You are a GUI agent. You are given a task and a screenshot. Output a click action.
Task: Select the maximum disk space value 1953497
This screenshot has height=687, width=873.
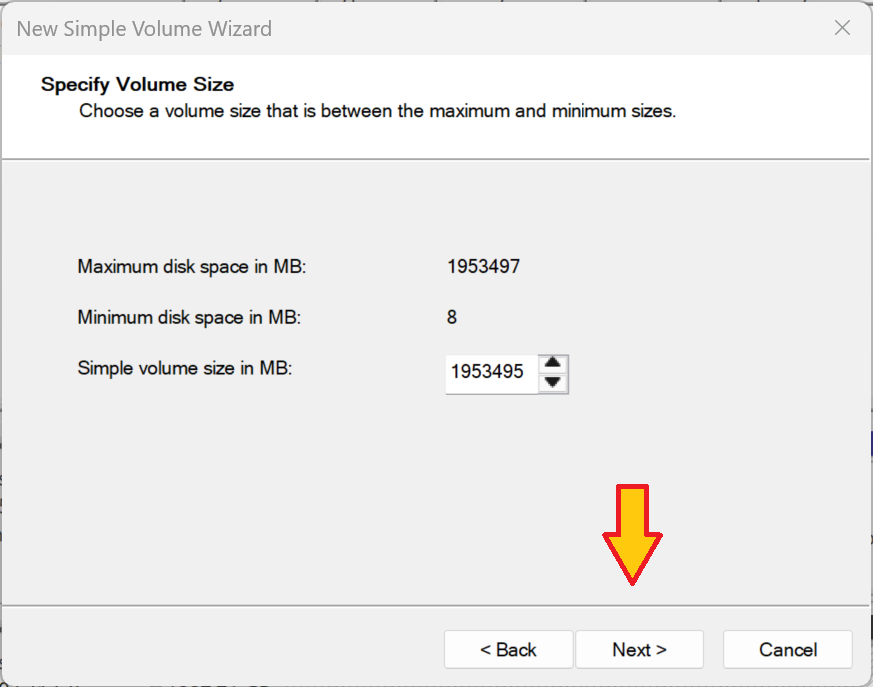(x=483, y=267)
